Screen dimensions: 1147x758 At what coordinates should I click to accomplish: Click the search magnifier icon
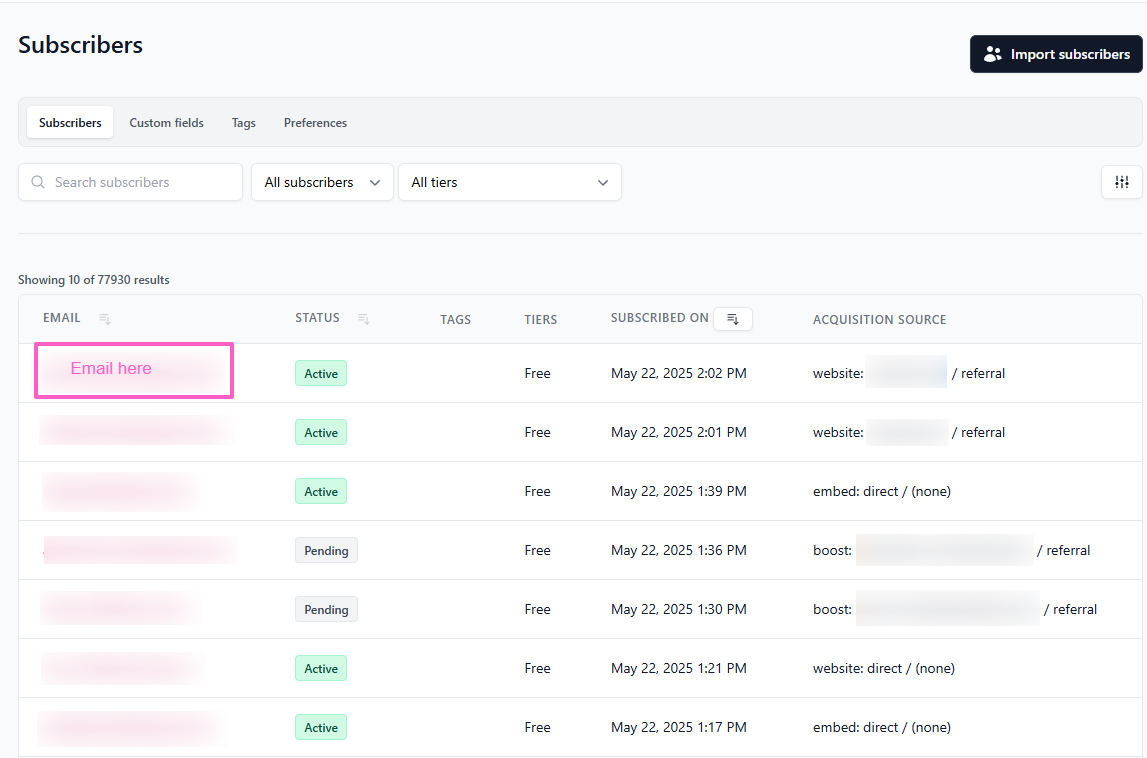[x=38, y=182]
